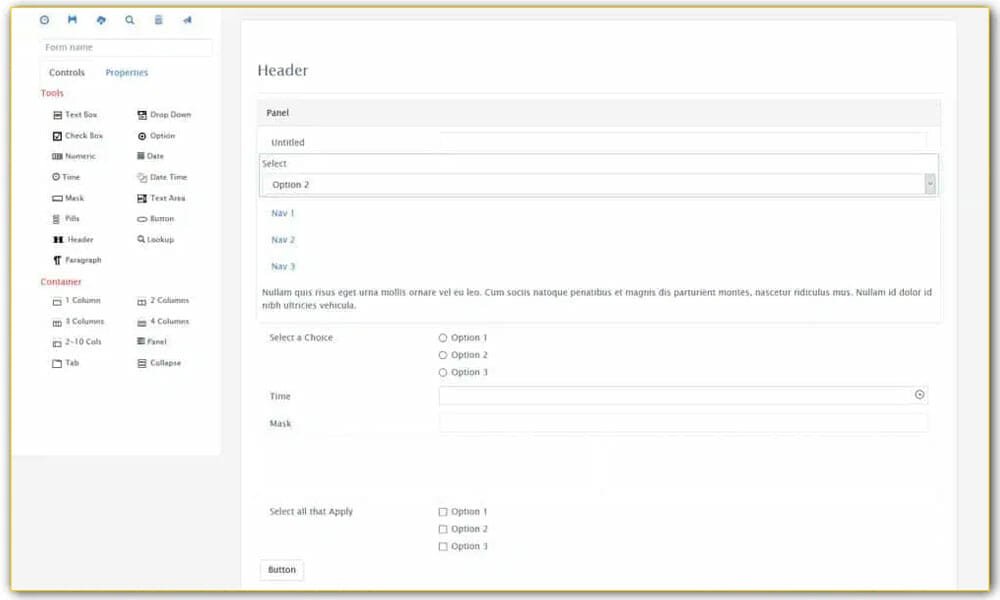The height and width of the screenshot is (600, 1000).
Task: Add a Date Time control
Action: [x=164, y=177]
